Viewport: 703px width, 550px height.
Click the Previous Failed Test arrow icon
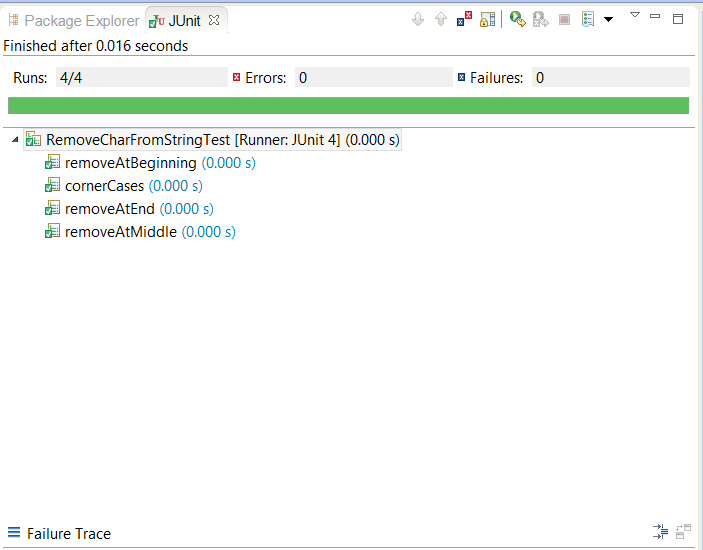[441, 19]
